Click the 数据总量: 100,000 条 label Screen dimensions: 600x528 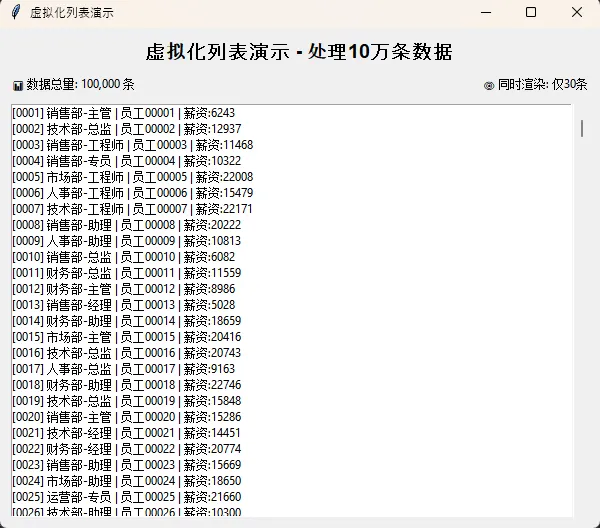coord(80,86)
